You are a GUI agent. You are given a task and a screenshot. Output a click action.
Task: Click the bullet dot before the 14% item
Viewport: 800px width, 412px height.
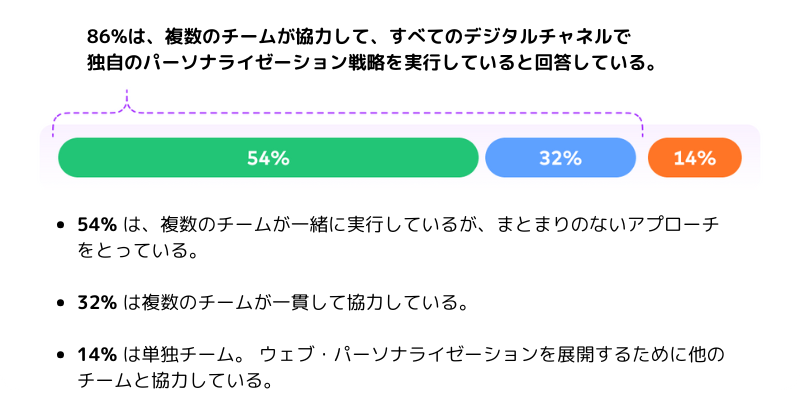62,355
